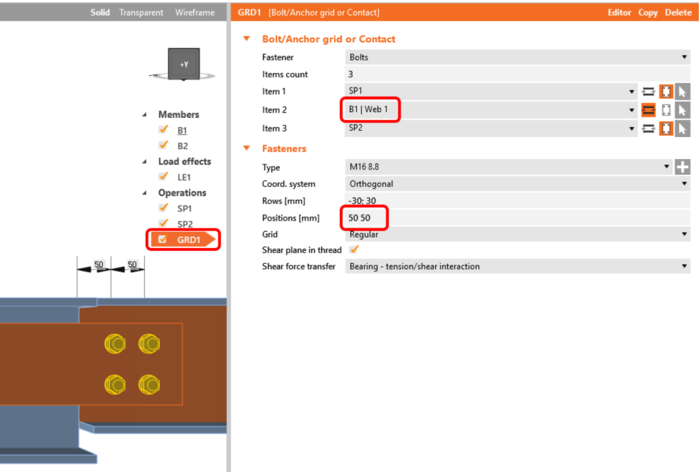Click the pick-in-scene cursor icon for Item 2
The image size is (700, 472).
pyautogui.click(x=682, y=110)
